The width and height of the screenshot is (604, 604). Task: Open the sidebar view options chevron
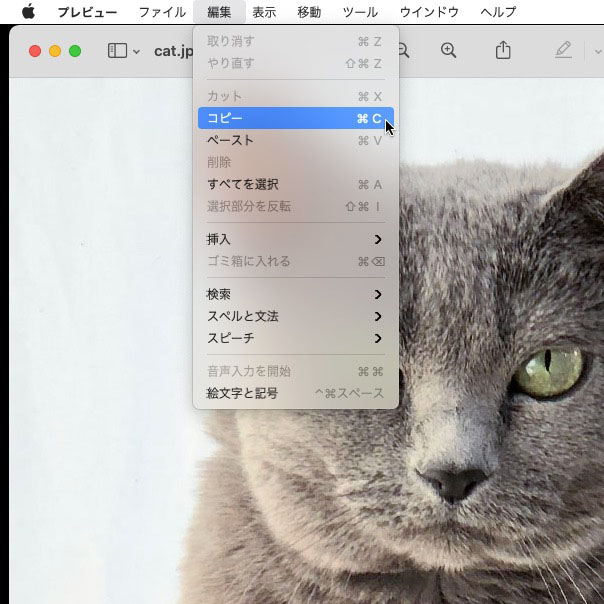136,51
